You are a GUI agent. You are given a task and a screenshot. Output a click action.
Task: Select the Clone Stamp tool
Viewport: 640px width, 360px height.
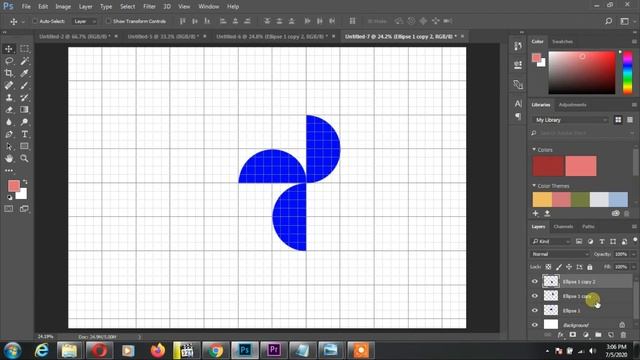(x=9, y=98)
